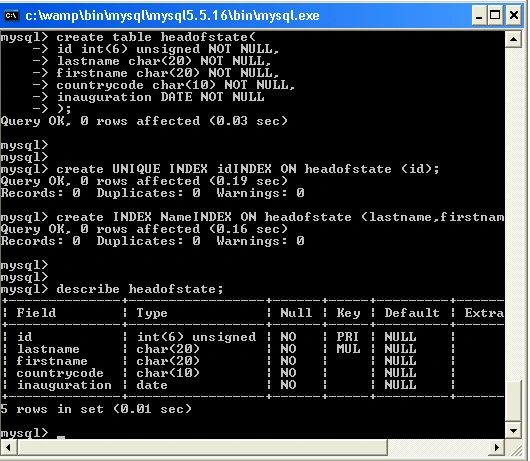Screen dimensions: 530x461
Task: Click the horizontal scrollbar left arrow
Action: 8,447
